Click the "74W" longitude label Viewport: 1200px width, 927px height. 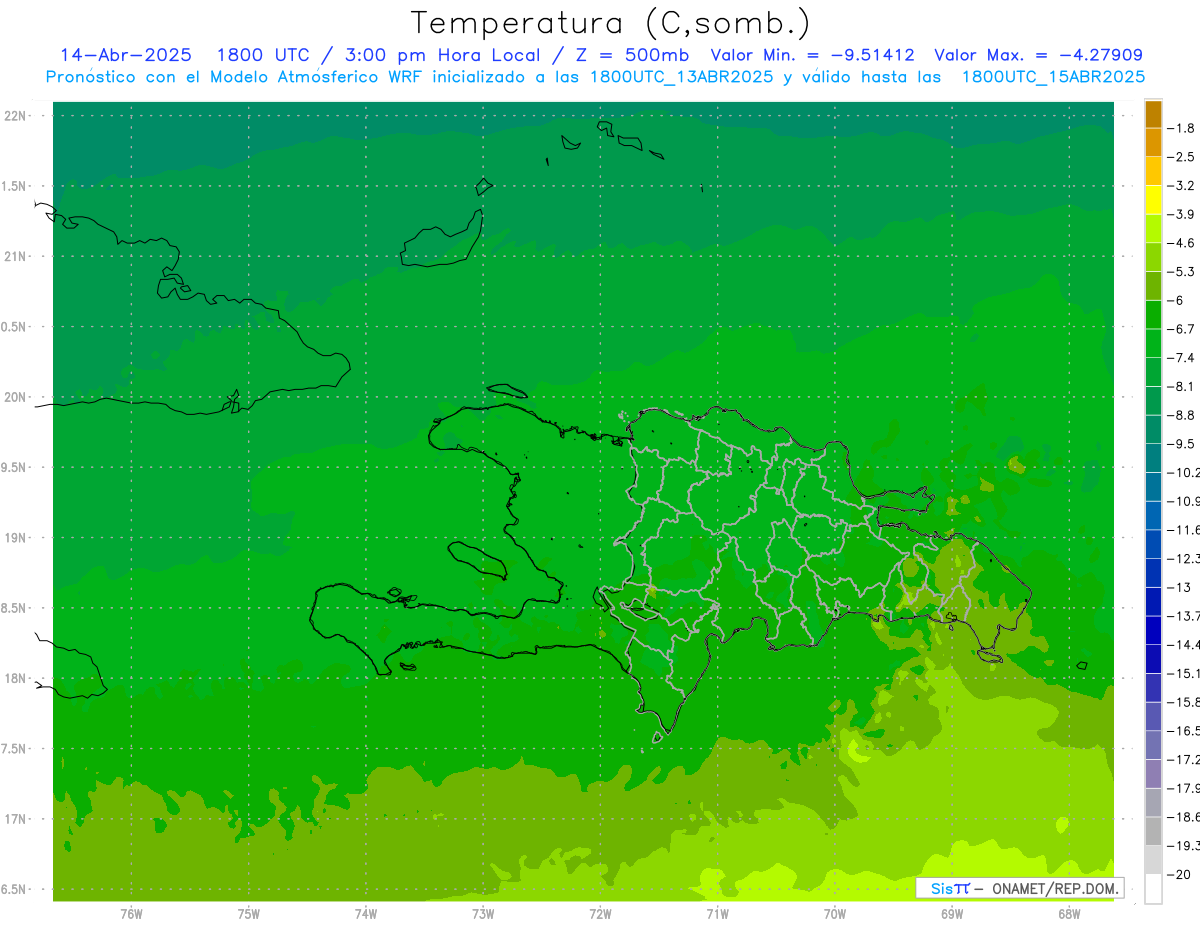tap(366, 914)
